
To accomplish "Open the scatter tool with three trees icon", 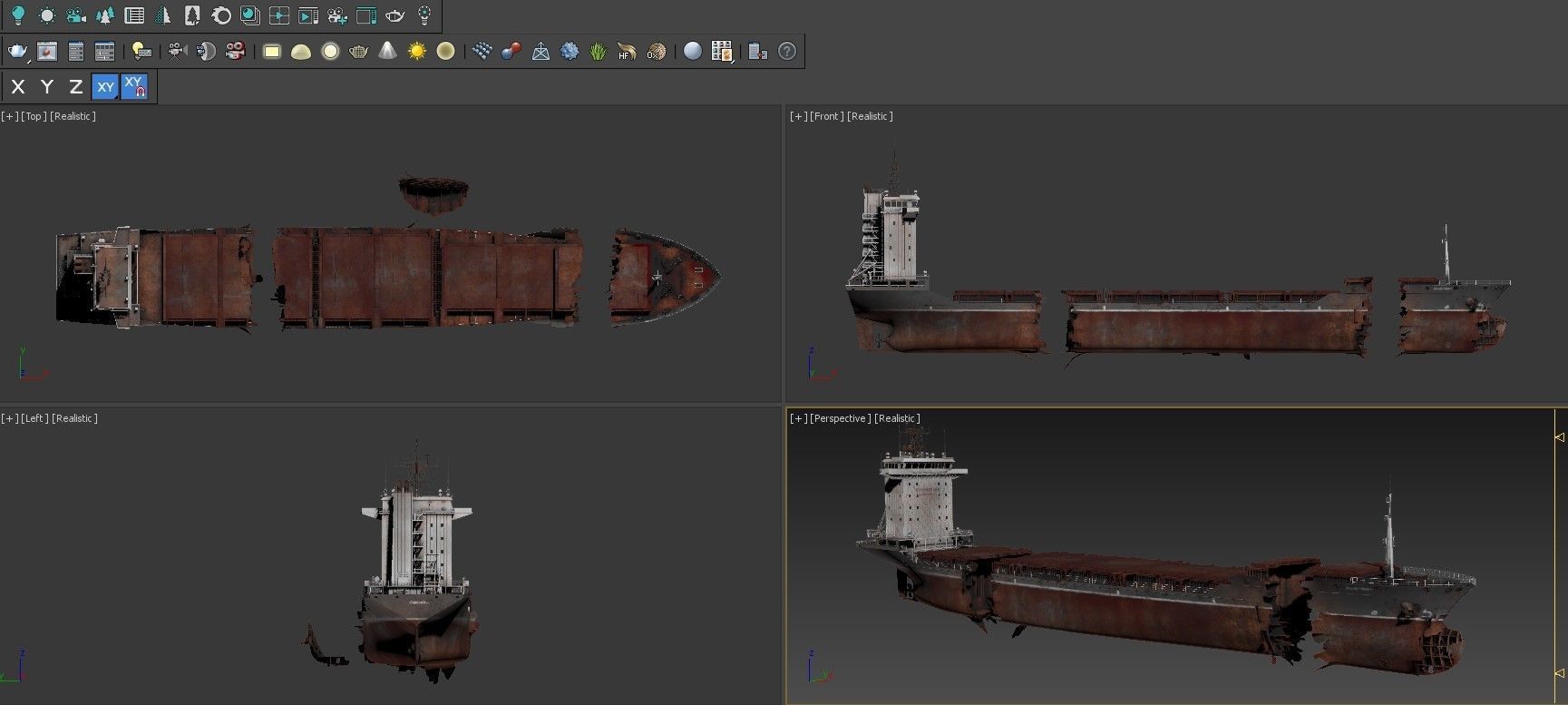I will (105, 15).
